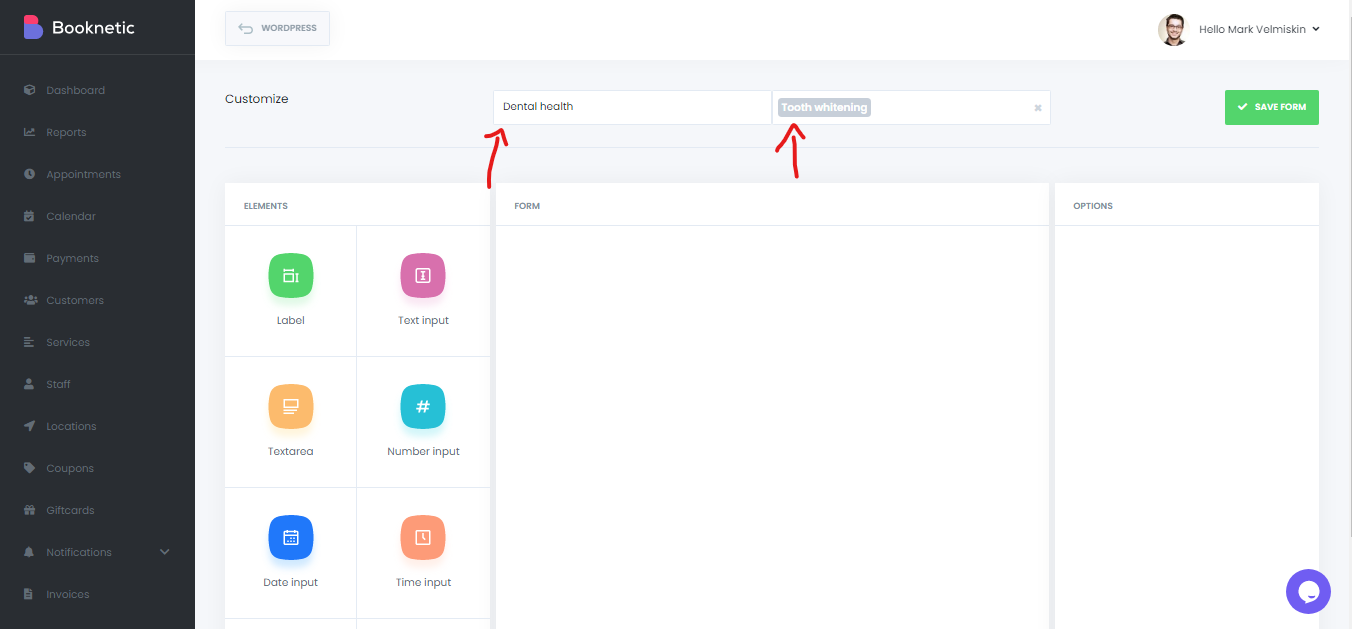Click the Locations arrow icon

tap(29, 426)
